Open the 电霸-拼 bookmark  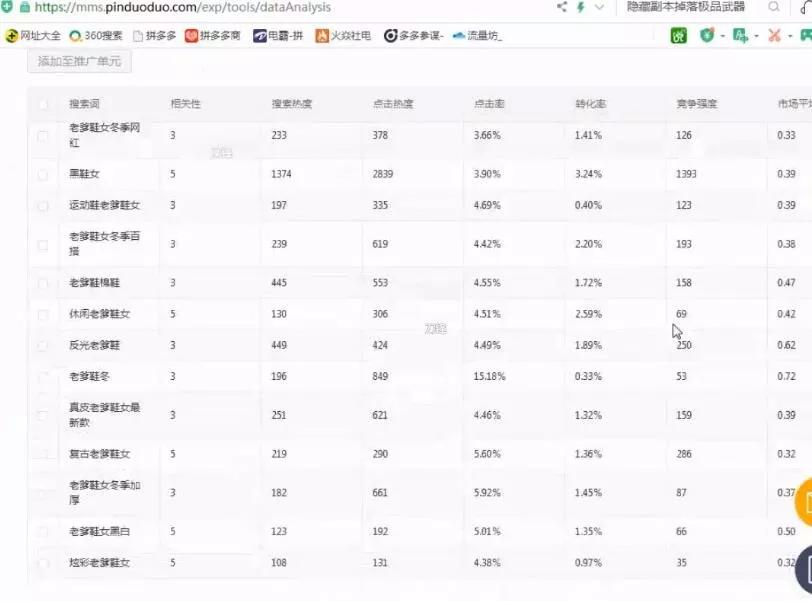coord(278,35)
